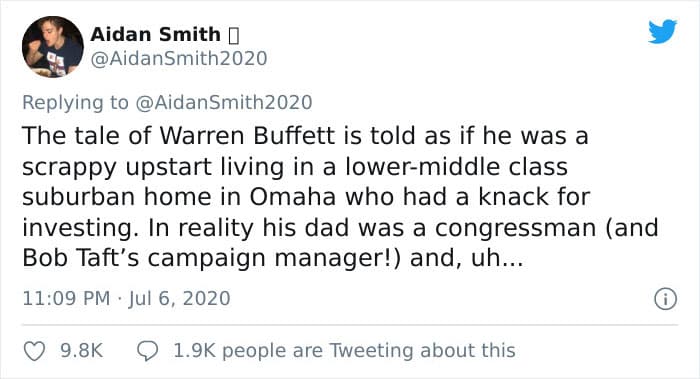Click the 1.9K reply count number
Viewport: 700px width, 379px height.
pyautogui.click(x=194, y=351)
